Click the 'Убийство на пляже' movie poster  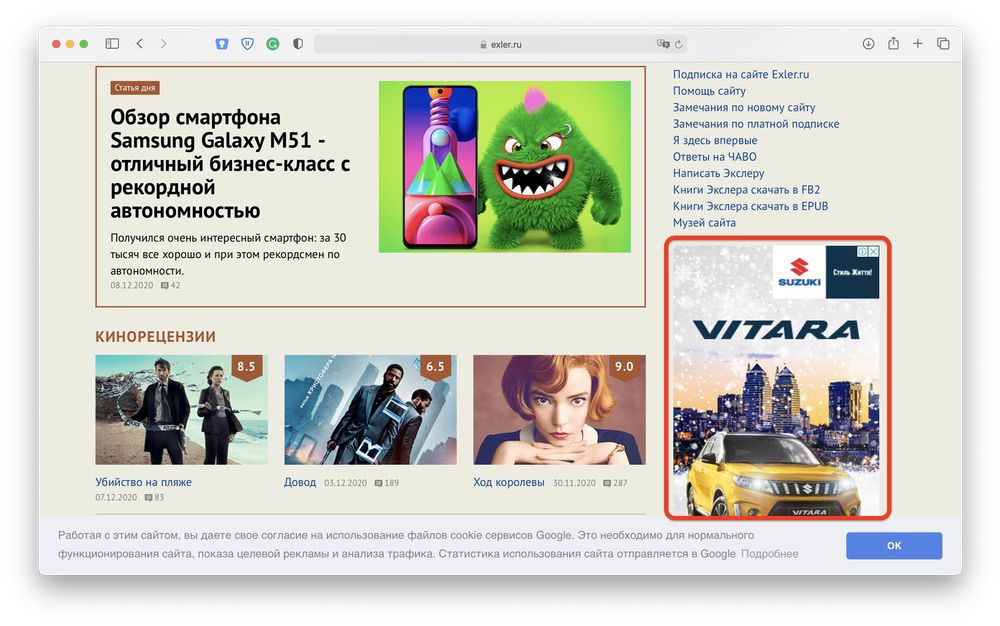[181, 409]
